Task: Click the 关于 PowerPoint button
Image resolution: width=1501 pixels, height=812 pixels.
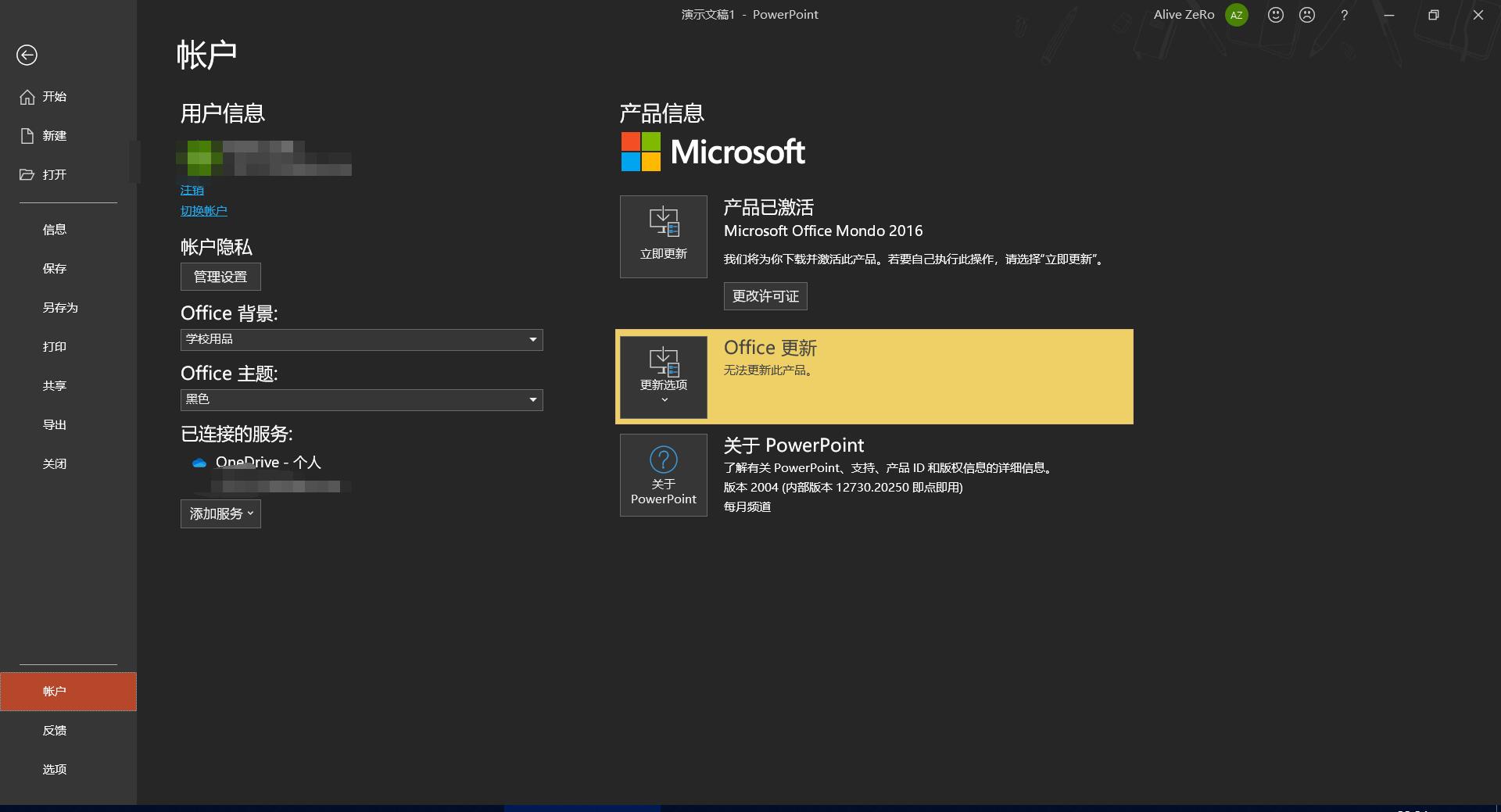Action: (664, 475)
